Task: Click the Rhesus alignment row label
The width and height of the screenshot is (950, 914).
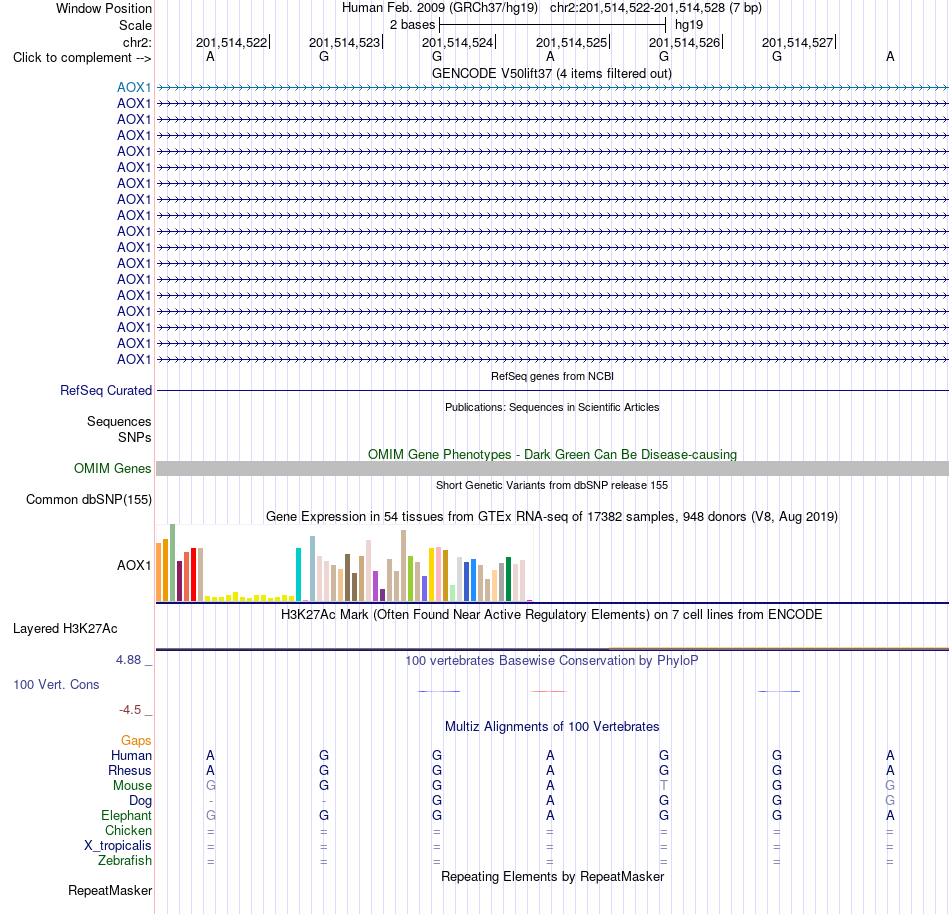Action: coord(130,770)
